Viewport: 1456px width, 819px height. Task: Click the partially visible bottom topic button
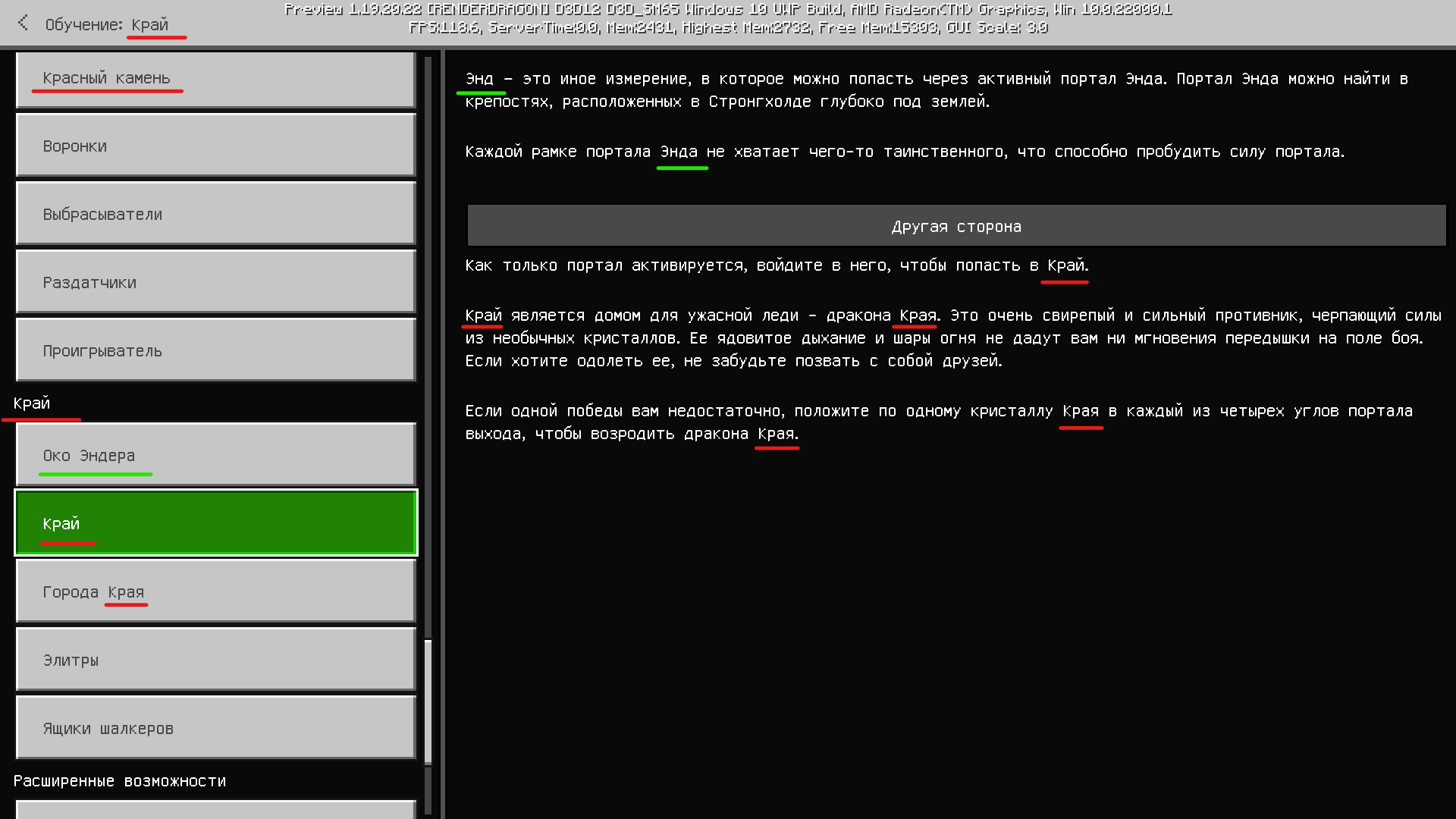[215, 810]
